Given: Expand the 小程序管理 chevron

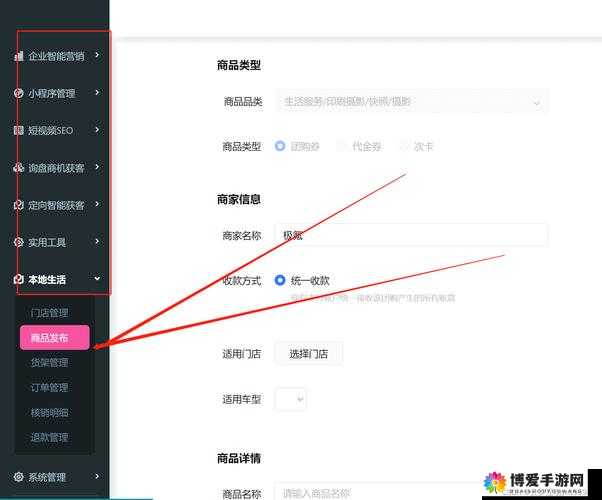Looking at the screenshot, I should click(97, 92).
